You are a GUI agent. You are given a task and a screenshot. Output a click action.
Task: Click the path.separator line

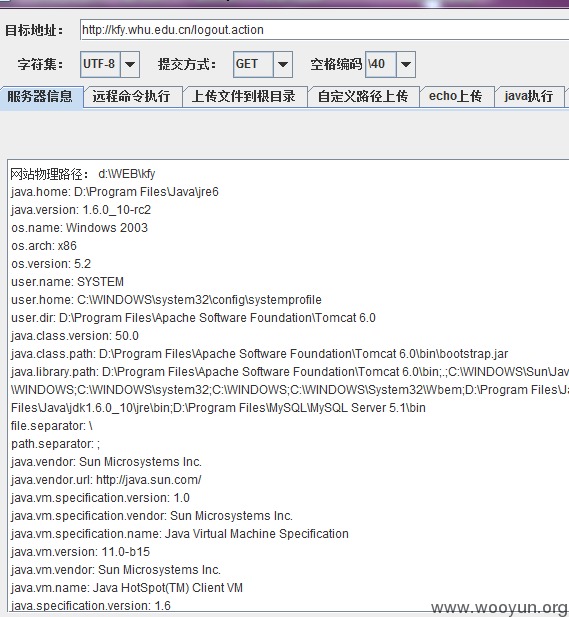[x=55, y=444]
